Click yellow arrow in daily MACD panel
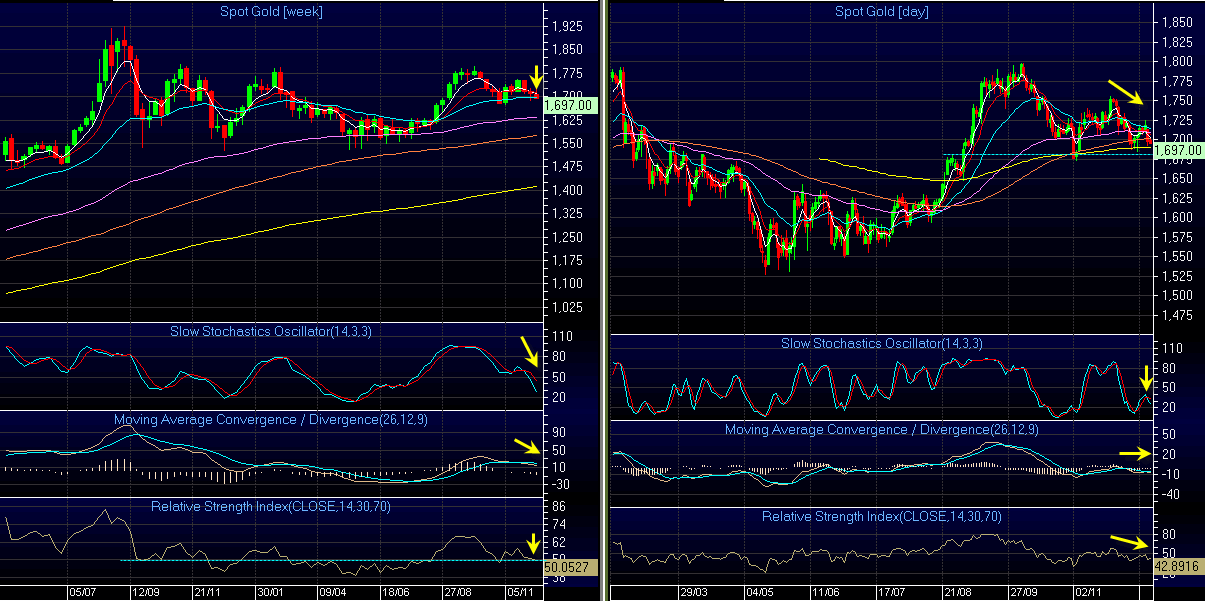This screenshot has height=601, width=1205. pos(1134,453)
